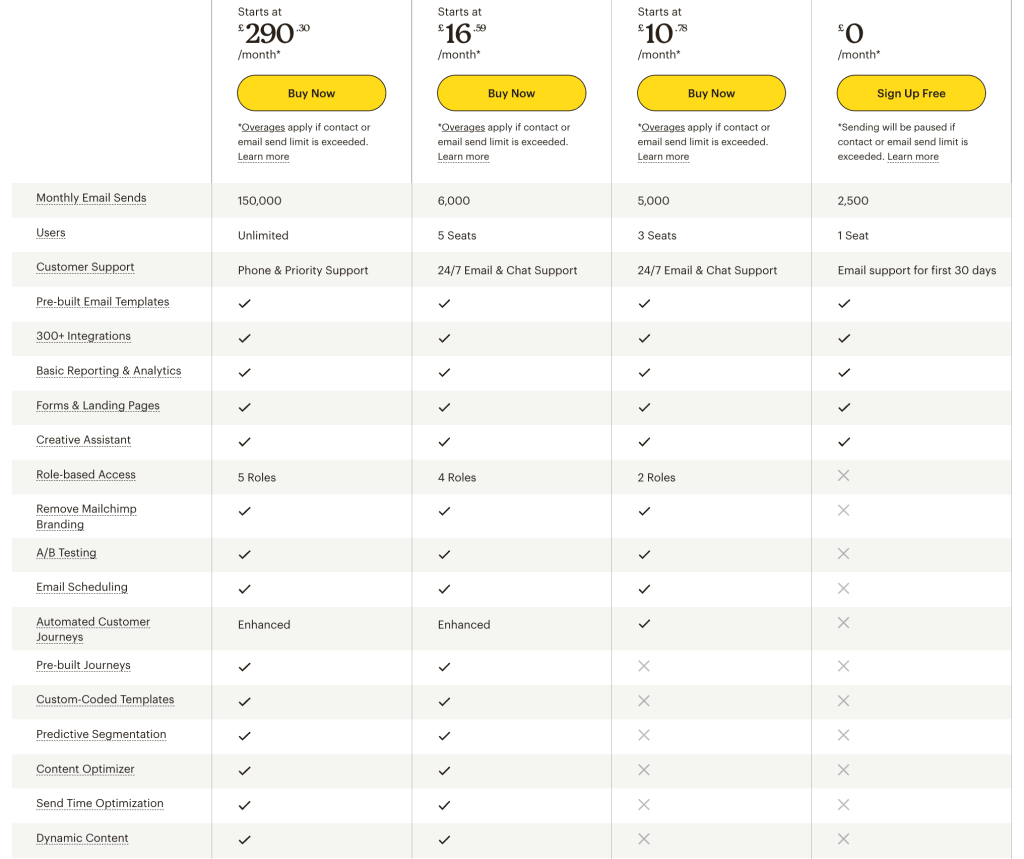Click the Monthly Email Sends feature label
Screen dimensions: 1024x859
tap(91, 198)
